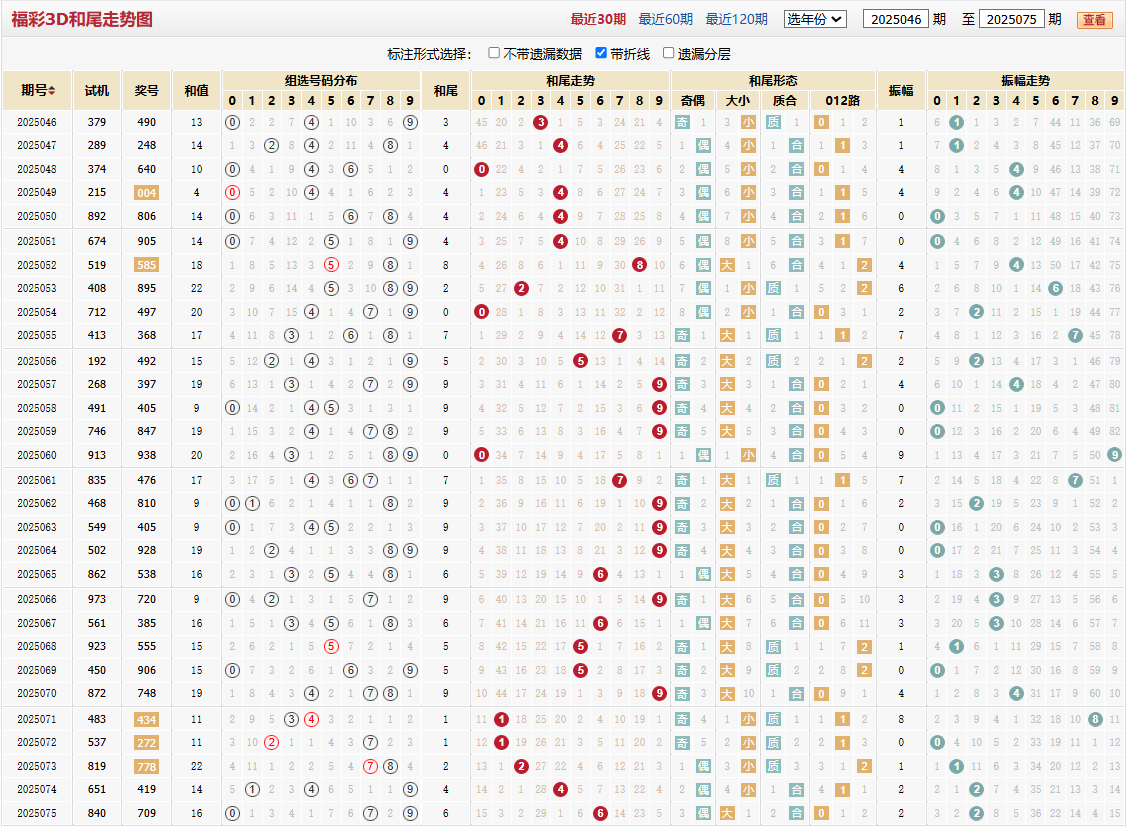Screen dimensions: 1126x827
Task: Click the 查看 button
Action: tap(1094, 19)
